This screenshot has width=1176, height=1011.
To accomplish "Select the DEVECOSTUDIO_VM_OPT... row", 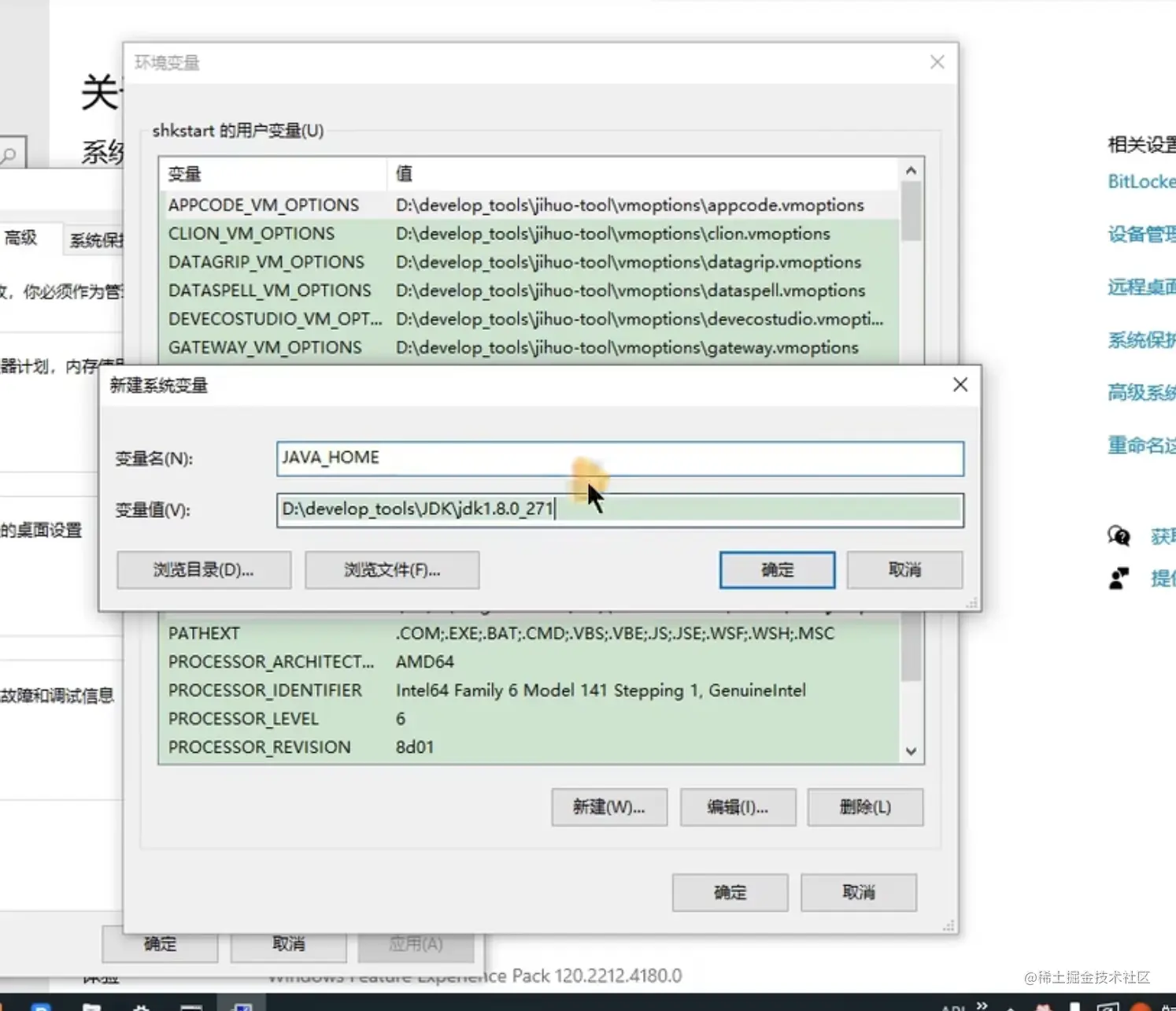I will [528, 319].
